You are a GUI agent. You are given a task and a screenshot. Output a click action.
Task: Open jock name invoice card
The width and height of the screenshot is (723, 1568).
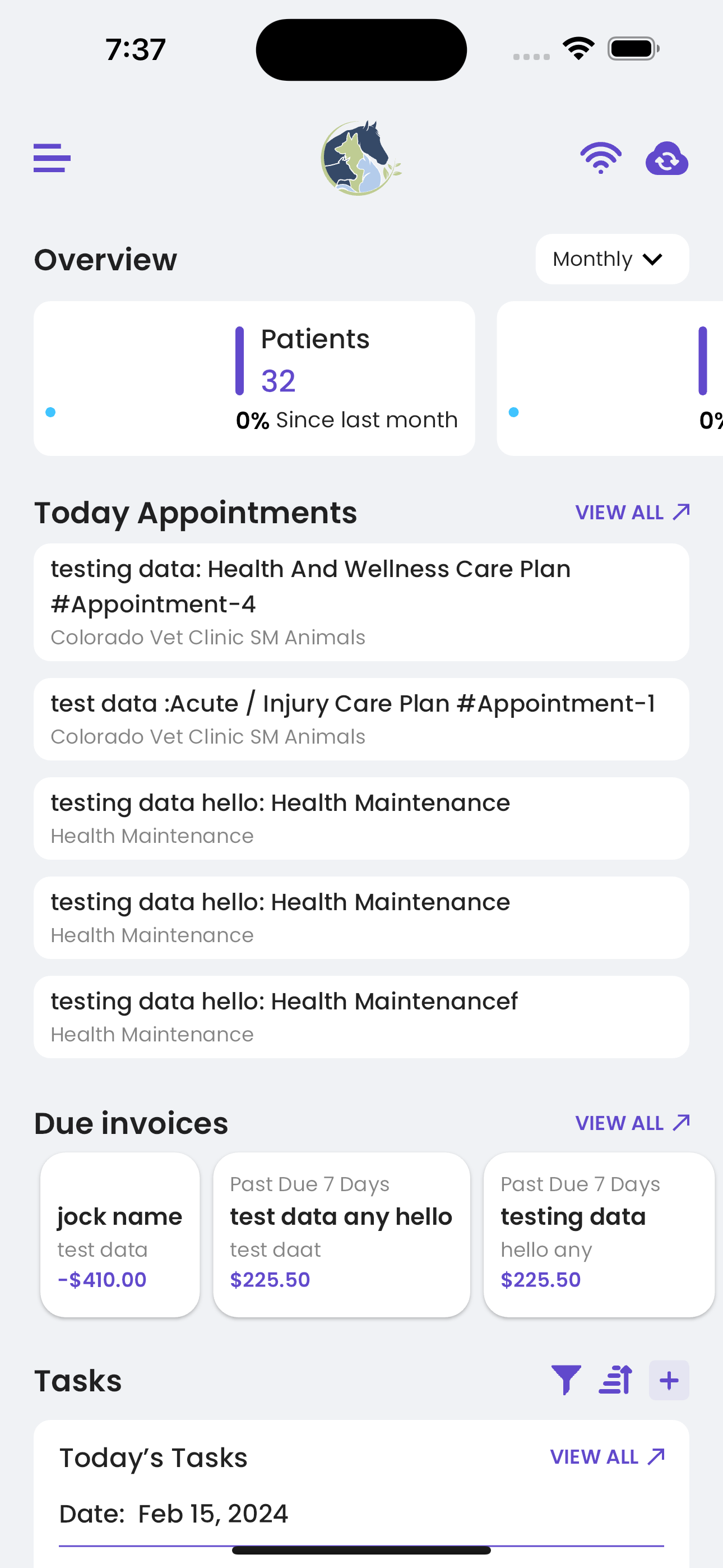coord(120,1234)
